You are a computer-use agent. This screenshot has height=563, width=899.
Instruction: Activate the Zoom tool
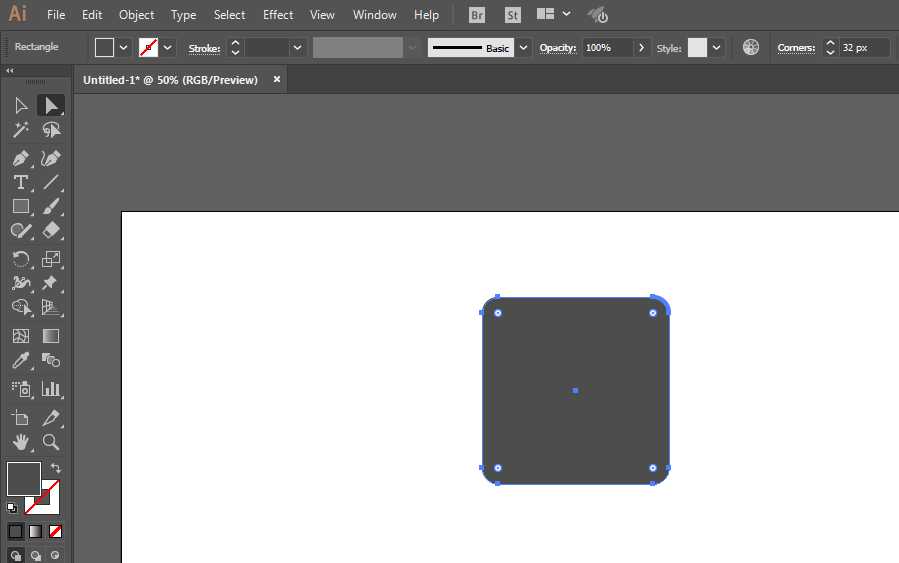[51, 441]
